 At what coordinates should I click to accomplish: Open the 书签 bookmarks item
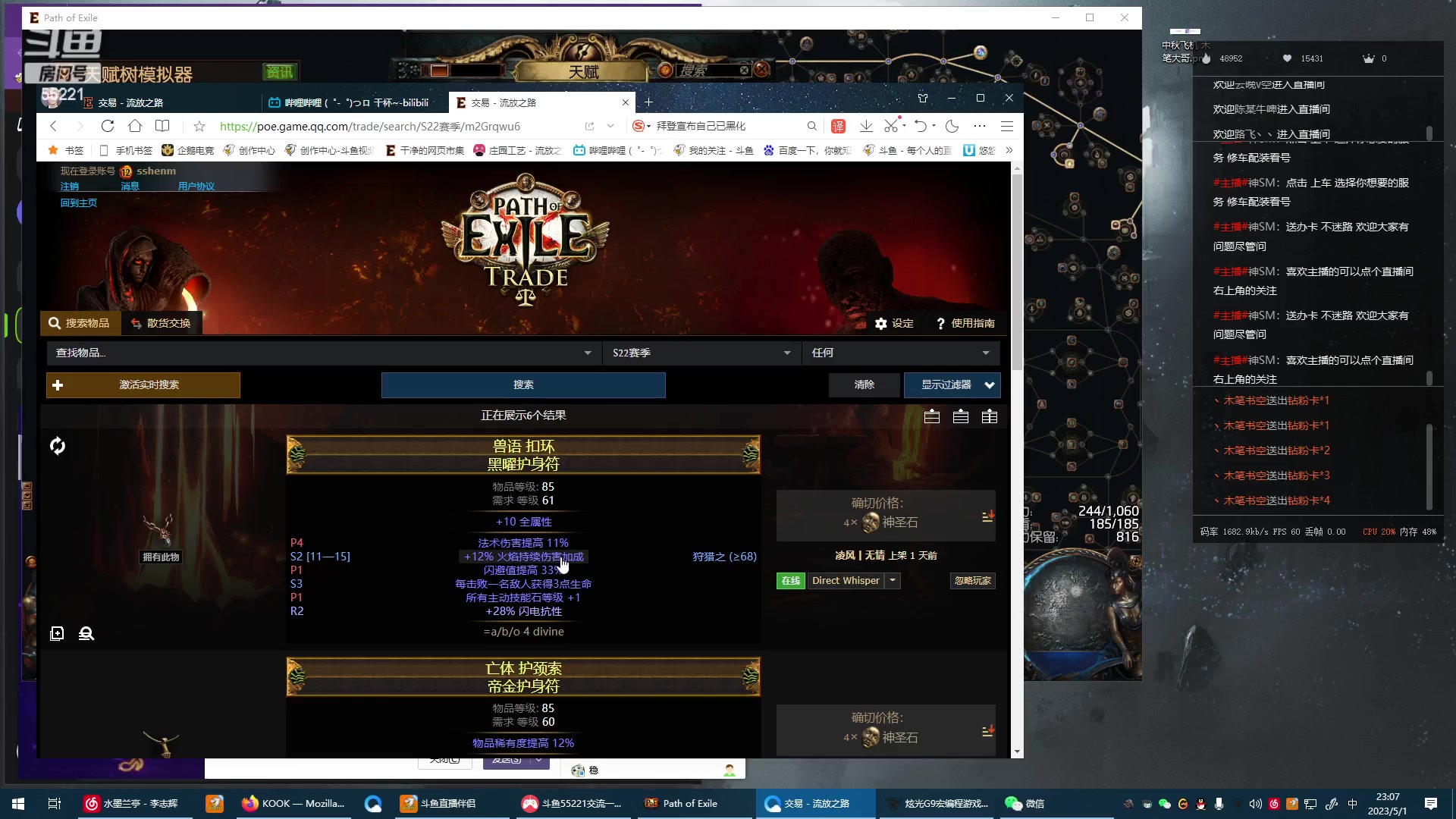66,150
